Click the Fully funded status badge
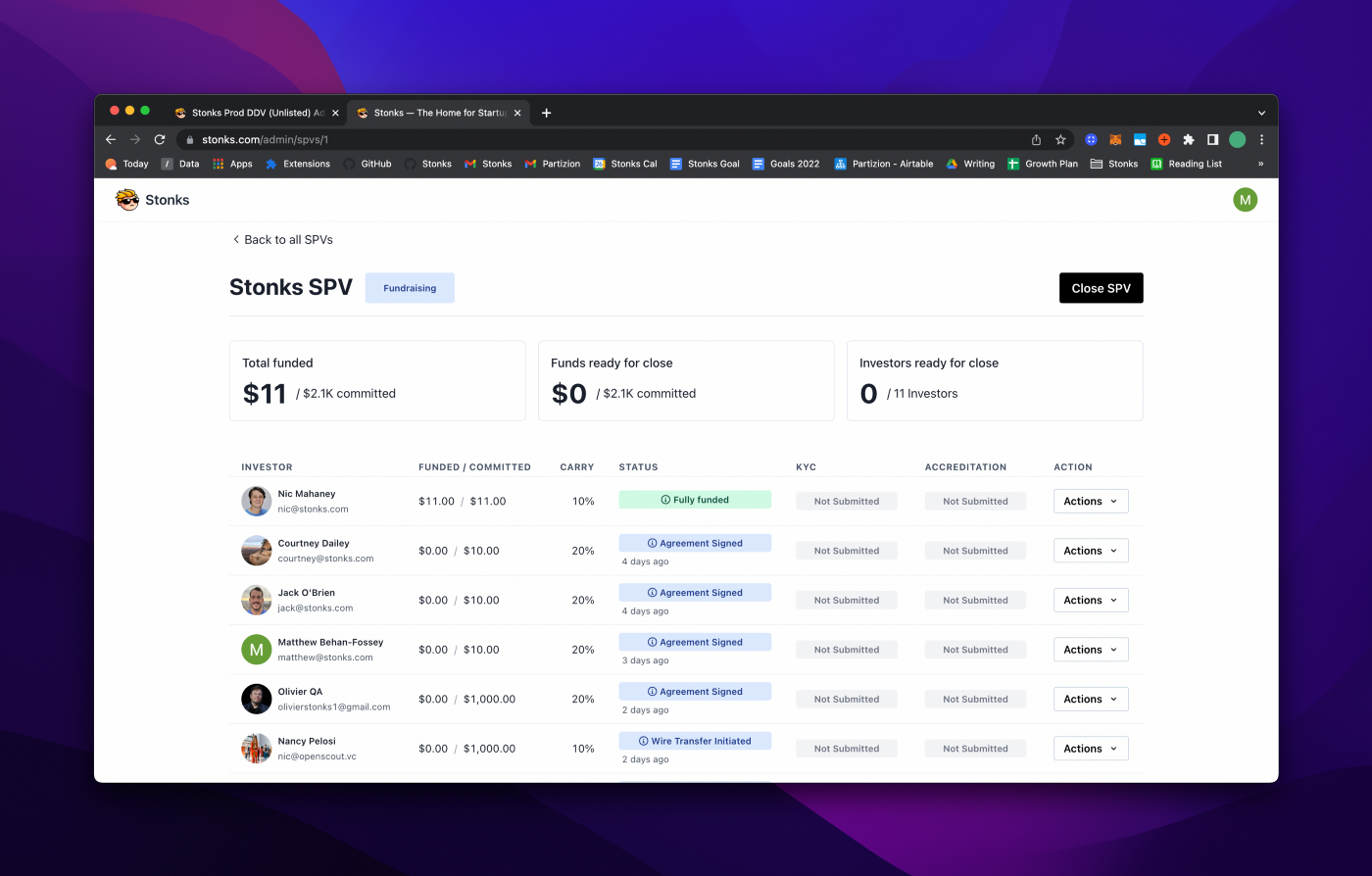1372x876 pixels. tap(695, 500)
